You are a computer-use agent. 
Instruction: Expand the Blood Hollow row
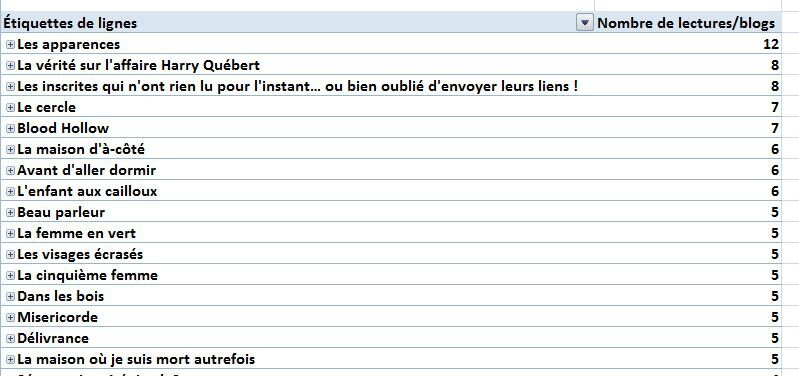[10, 128]
